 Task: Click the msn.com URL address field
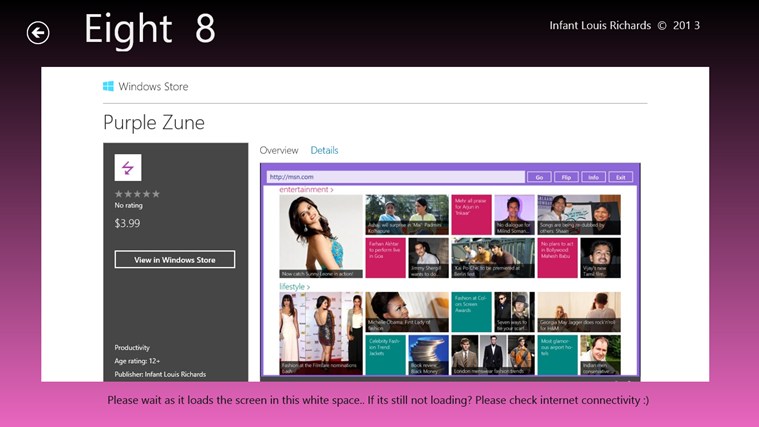(395, 177)
